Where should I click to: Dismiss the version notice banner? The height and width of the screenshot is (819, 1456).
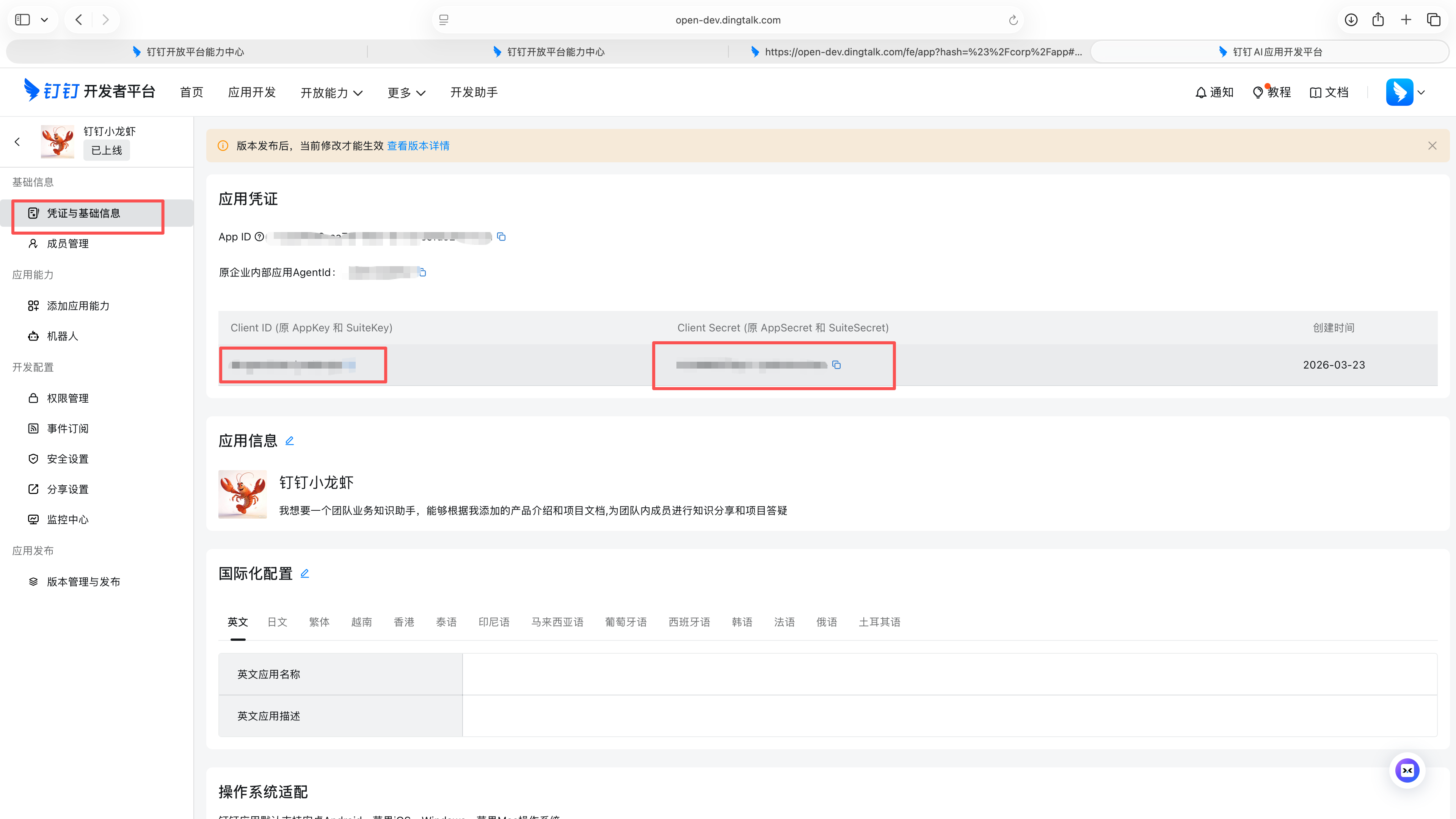1432,145
